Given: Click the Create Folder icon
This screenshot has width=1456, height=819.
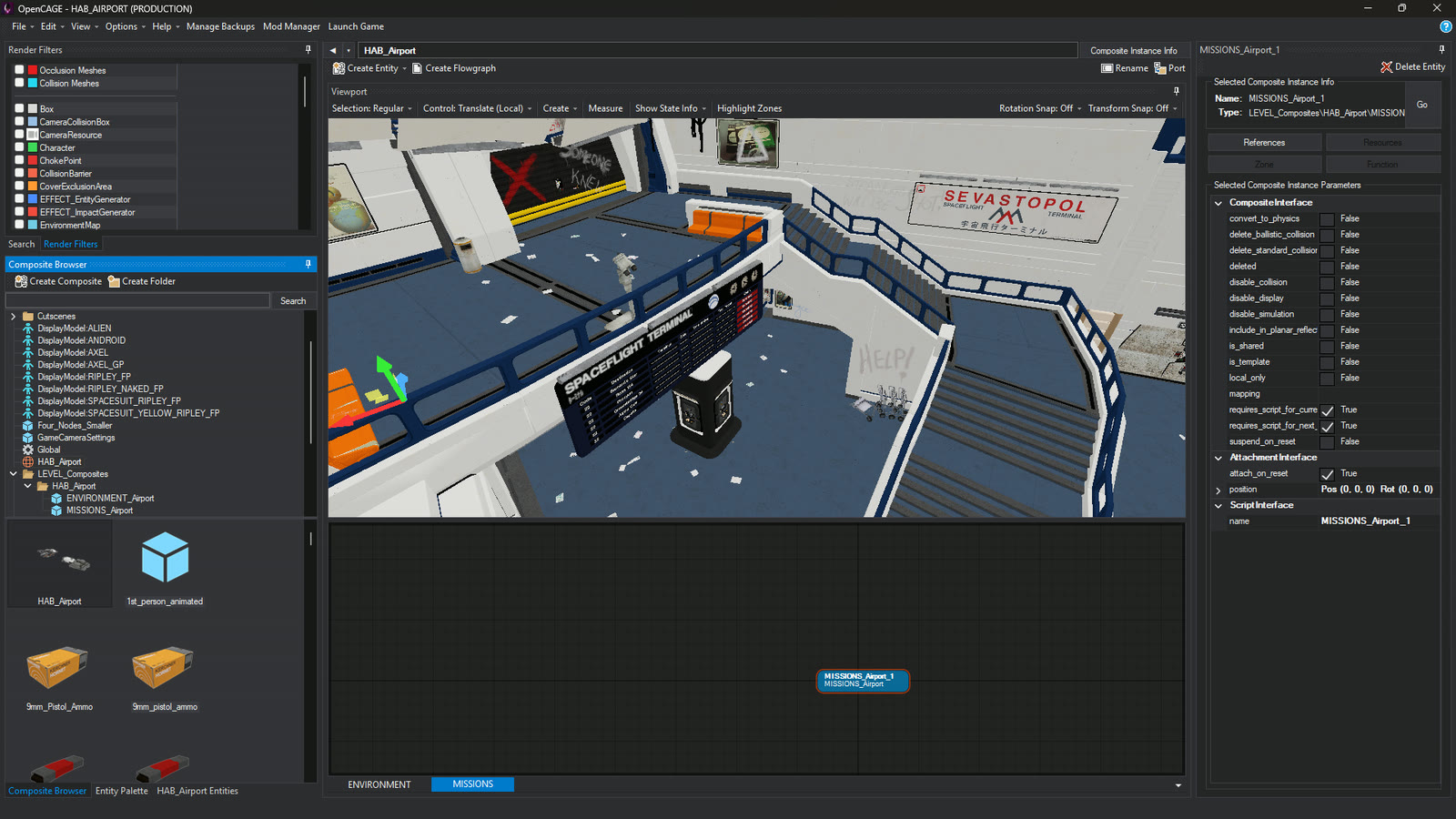Looking at the screenshot, I should click(x=114, y=281).
